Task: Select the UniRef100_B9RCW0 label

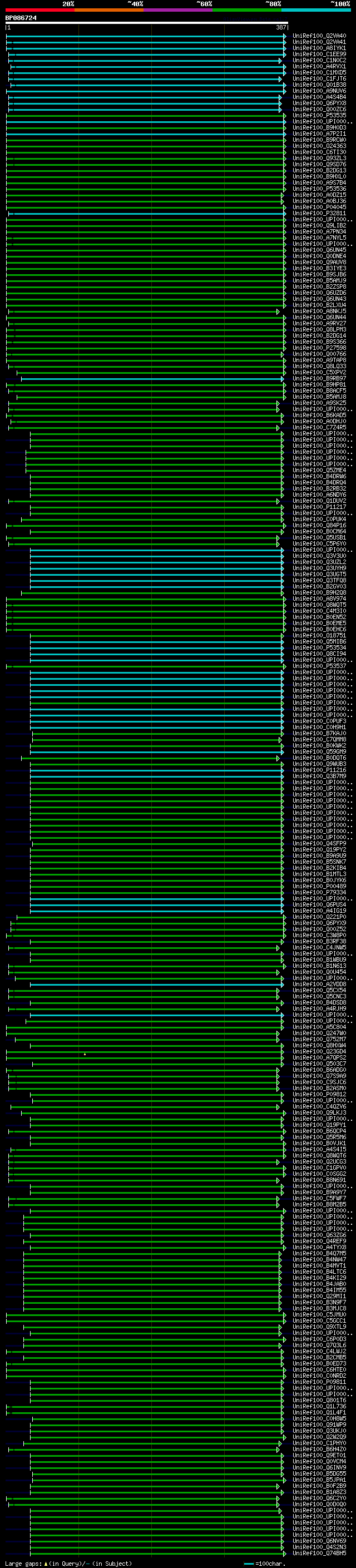Action: click(319, 140)
